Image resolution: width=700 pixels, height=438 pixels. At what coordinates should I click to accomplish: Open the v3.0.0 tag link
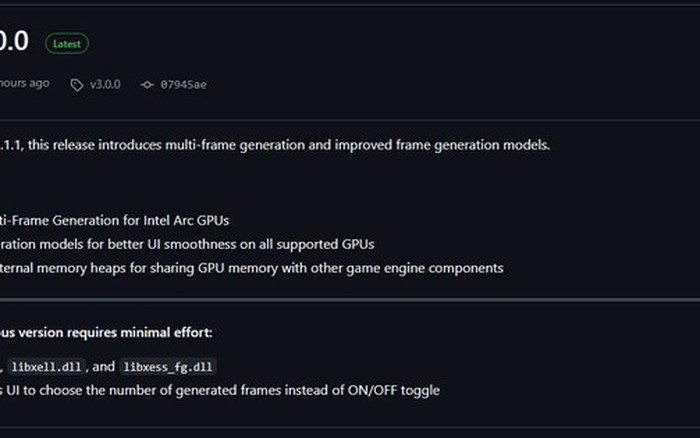coord(105,85)
